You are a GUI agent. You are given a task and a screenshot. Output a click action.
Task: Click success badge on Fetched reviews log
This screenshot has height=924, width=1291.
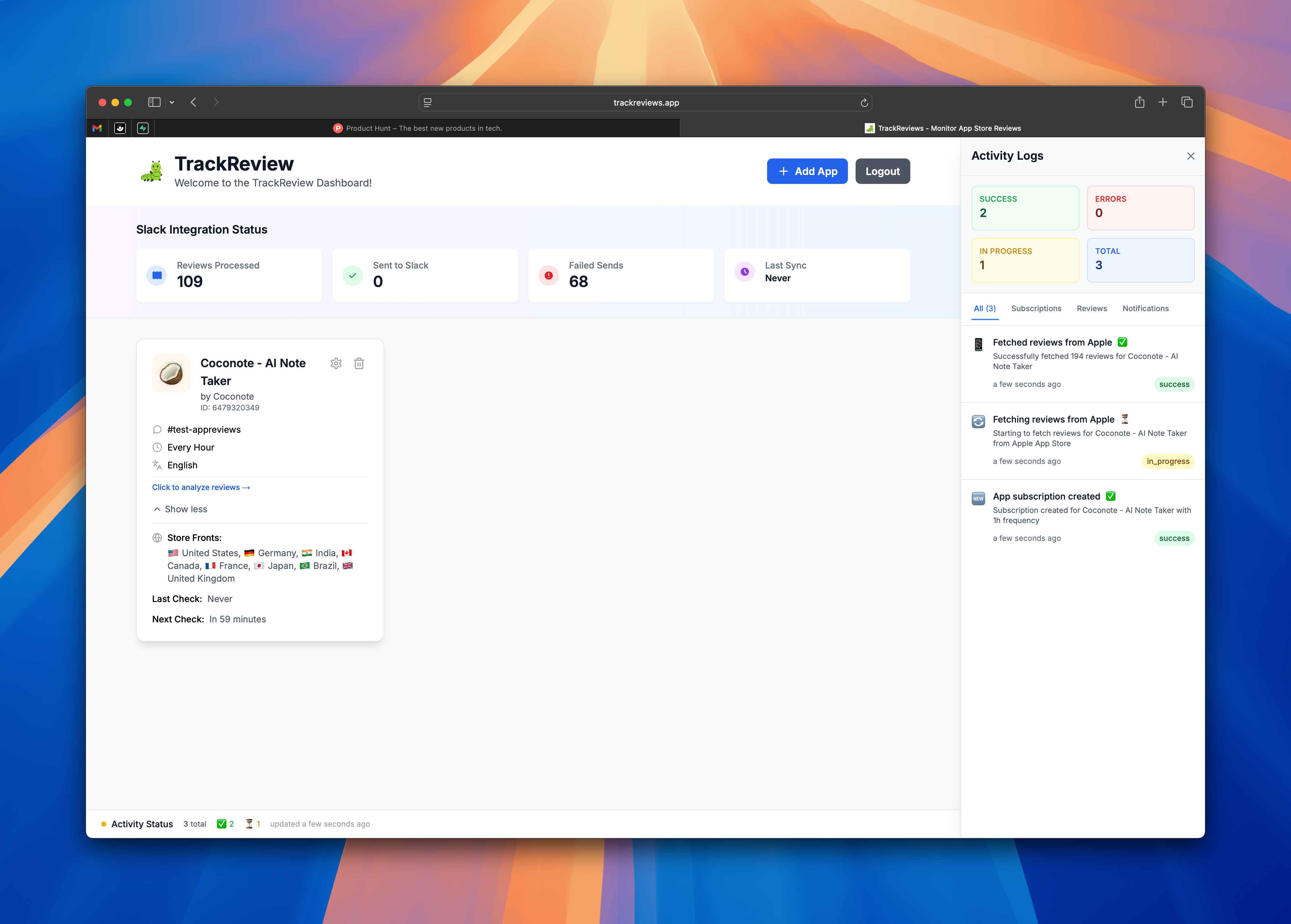click(1174, 385)
